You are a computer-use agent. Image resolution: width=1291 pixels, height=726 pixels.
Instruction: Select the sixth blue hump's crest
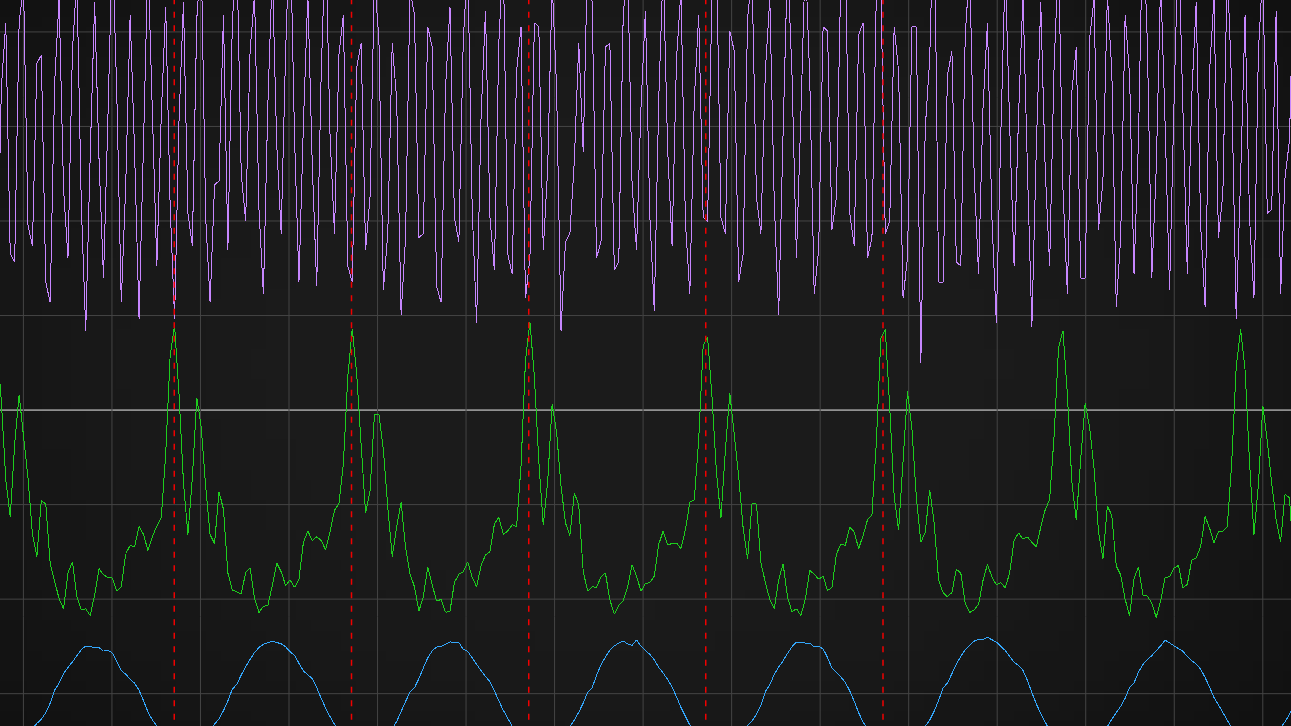click(x=987, y=638)
